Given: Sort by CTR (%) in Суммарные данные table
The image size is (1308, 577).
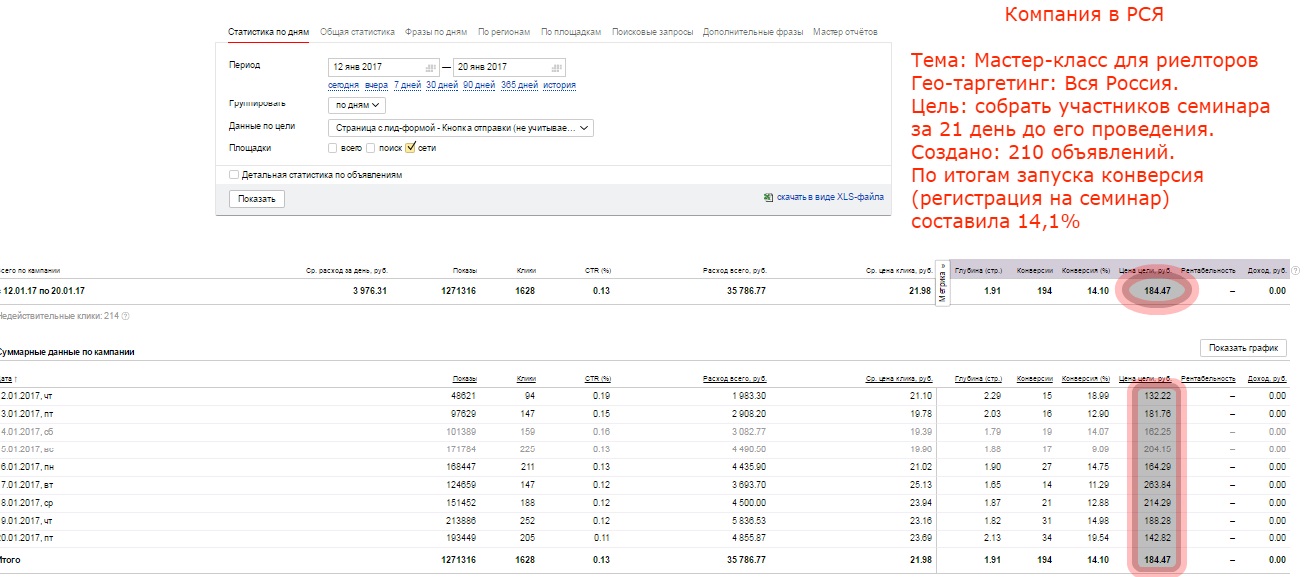Looking at the screenshot, I should tap(597, 379).
